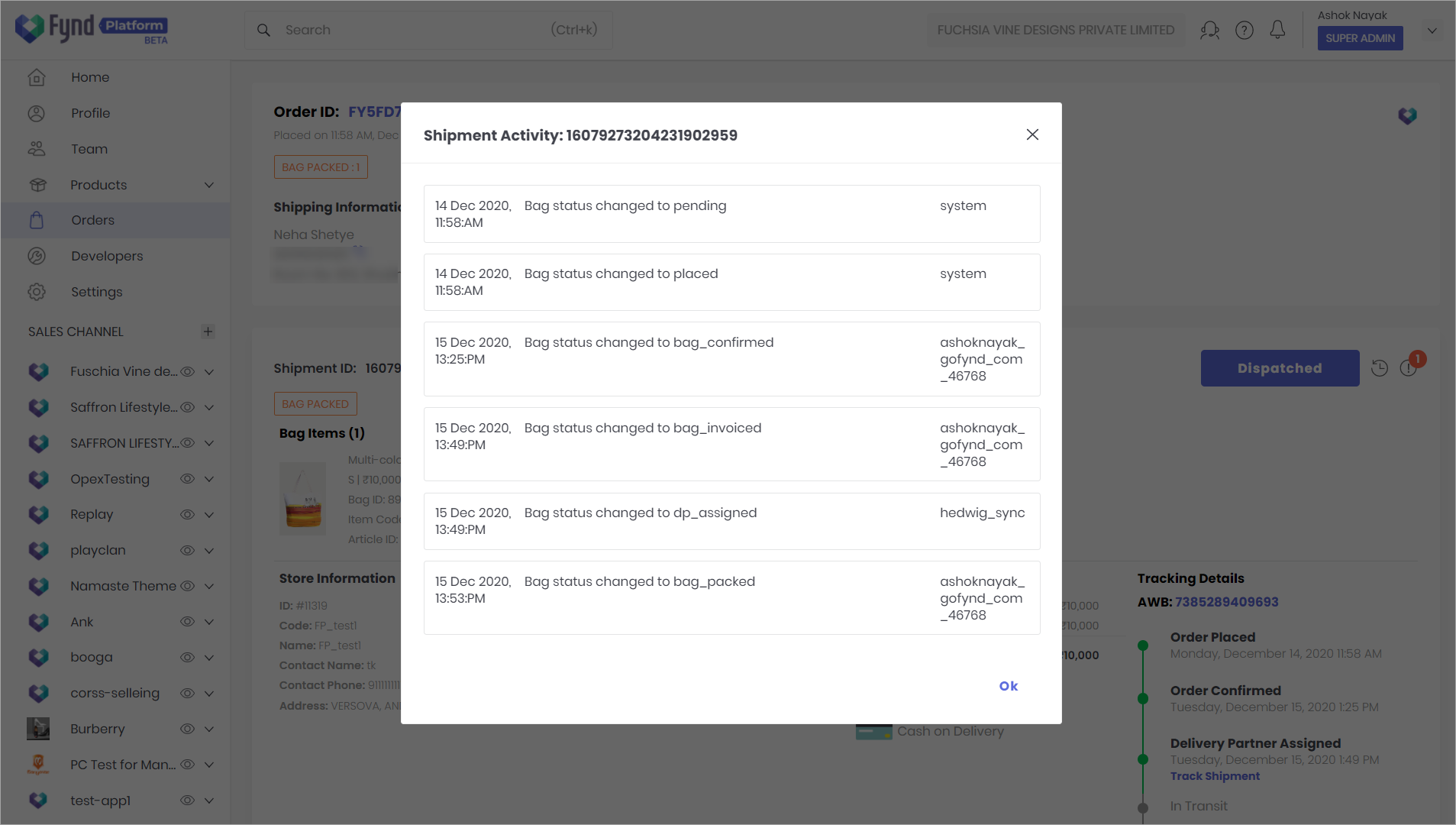Open user account dropdown arrow
Viewport: 1456px width, 825px height.
click(1432, 31)
